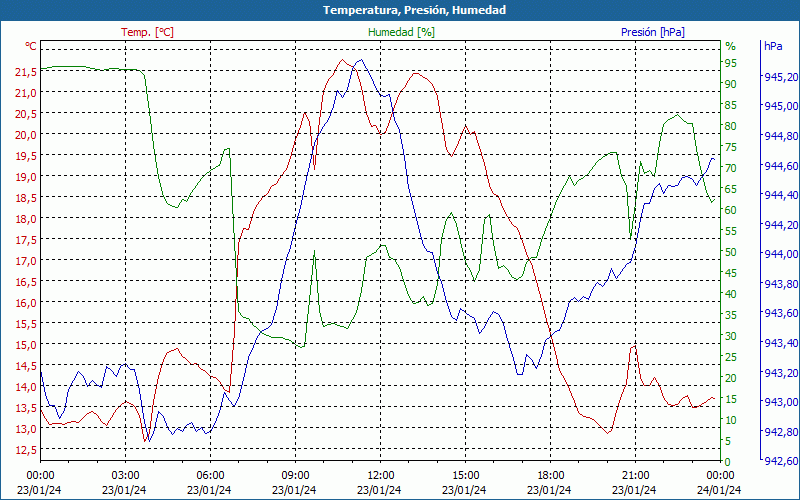800x500 pixels.
Task: Click the "09:00" time label
Action: (x=295, y=474)
